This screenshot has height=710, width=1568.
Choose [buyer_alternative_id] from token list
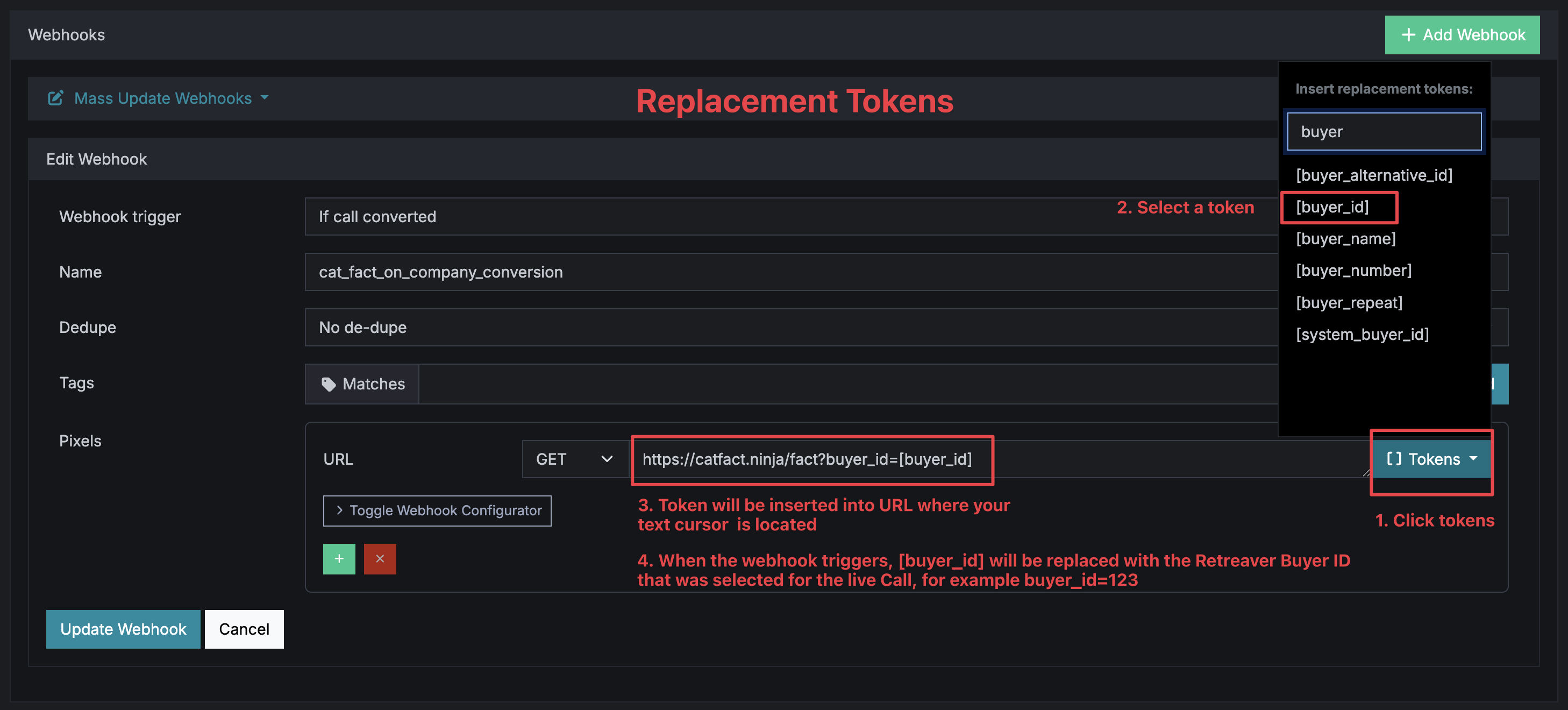(x=1374, y=175)
